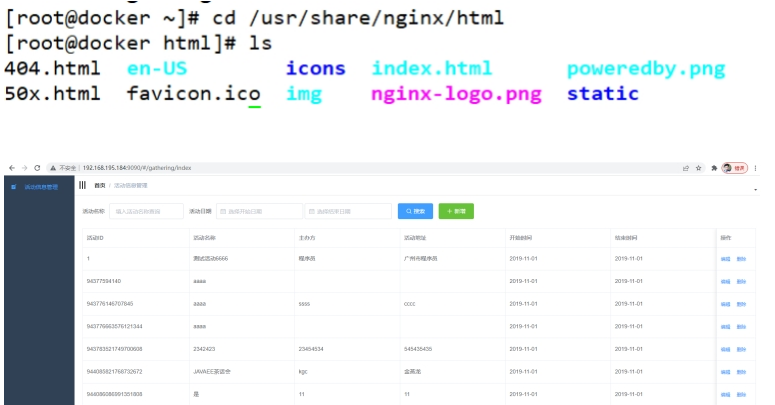Open the Chrome profile avatar button

(734, 168)
